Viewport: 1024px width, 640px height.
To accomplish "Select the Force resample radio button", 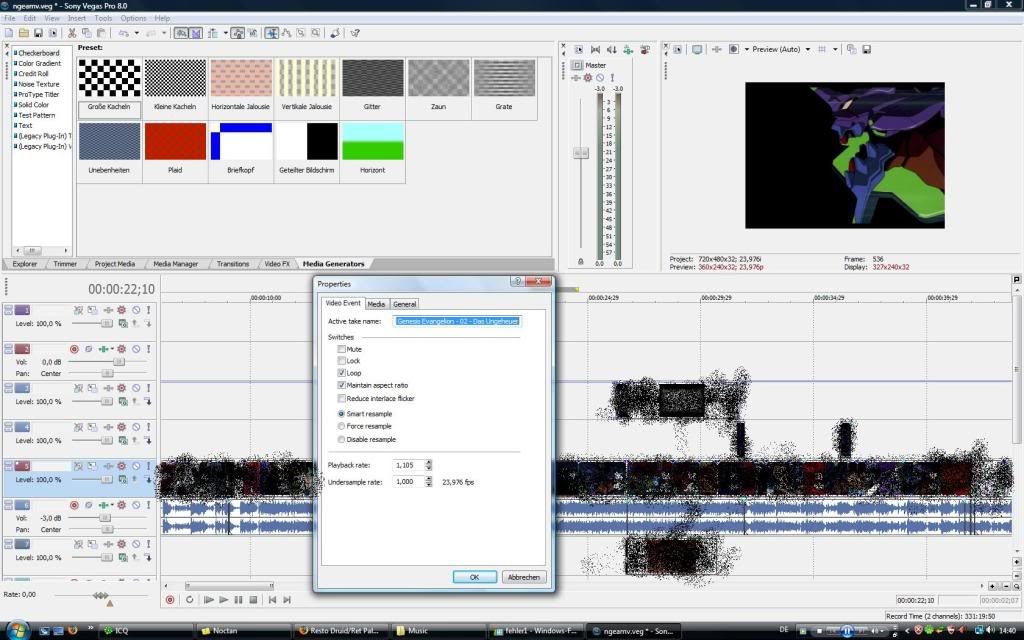I will click(341, 426).
